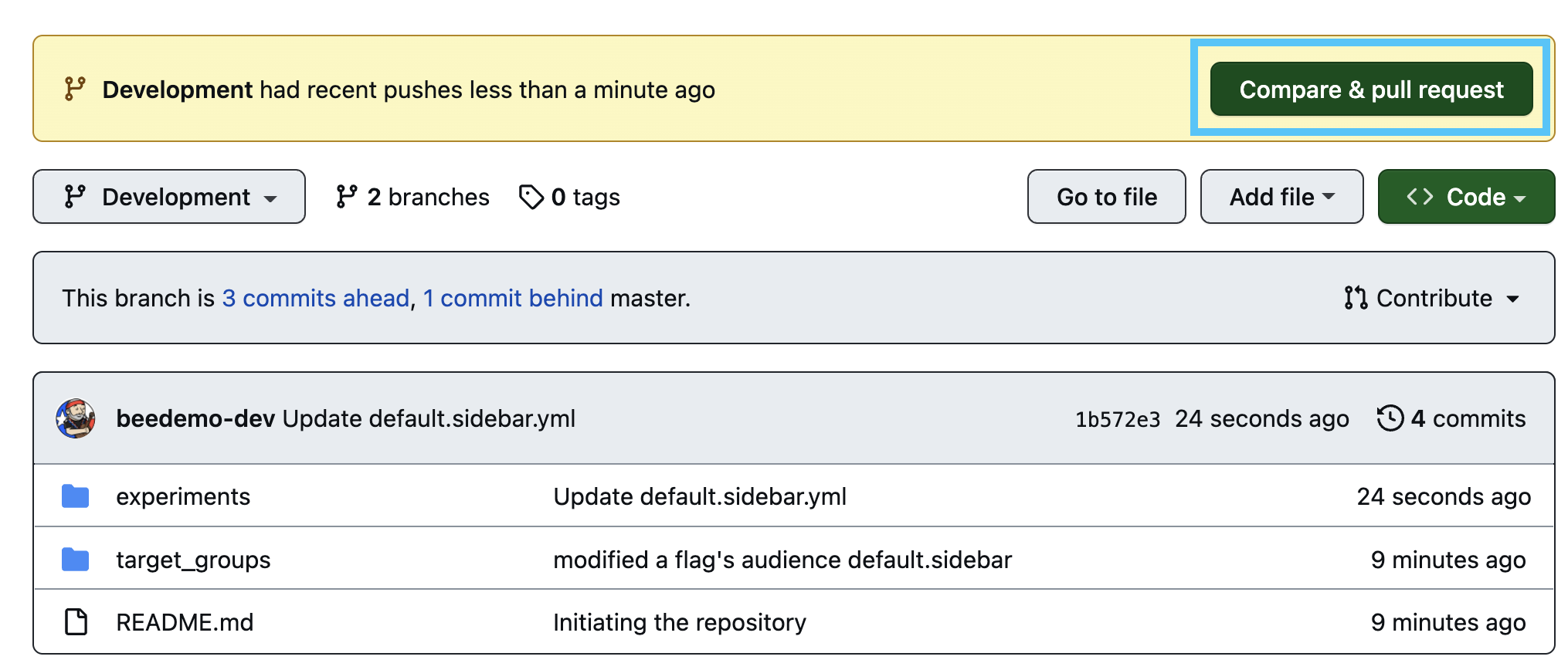Viewport: 1568px width, 670px height.
Task: Open the 1 commit behind link
Action: [513, 298]
